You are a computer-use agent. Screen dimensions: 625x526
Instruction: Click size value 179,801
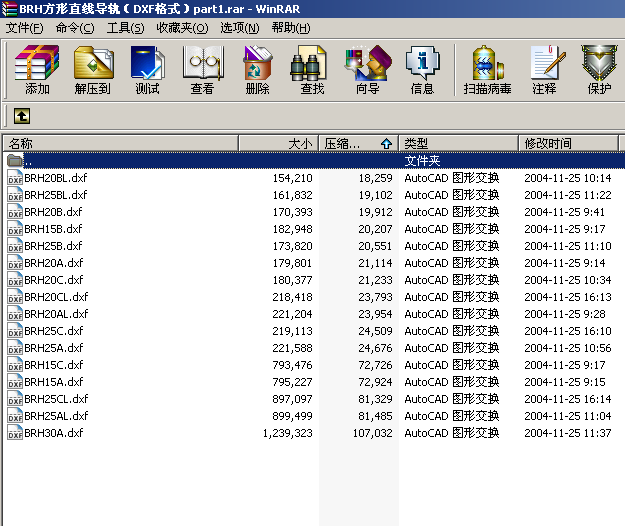[x=293, y=263]
